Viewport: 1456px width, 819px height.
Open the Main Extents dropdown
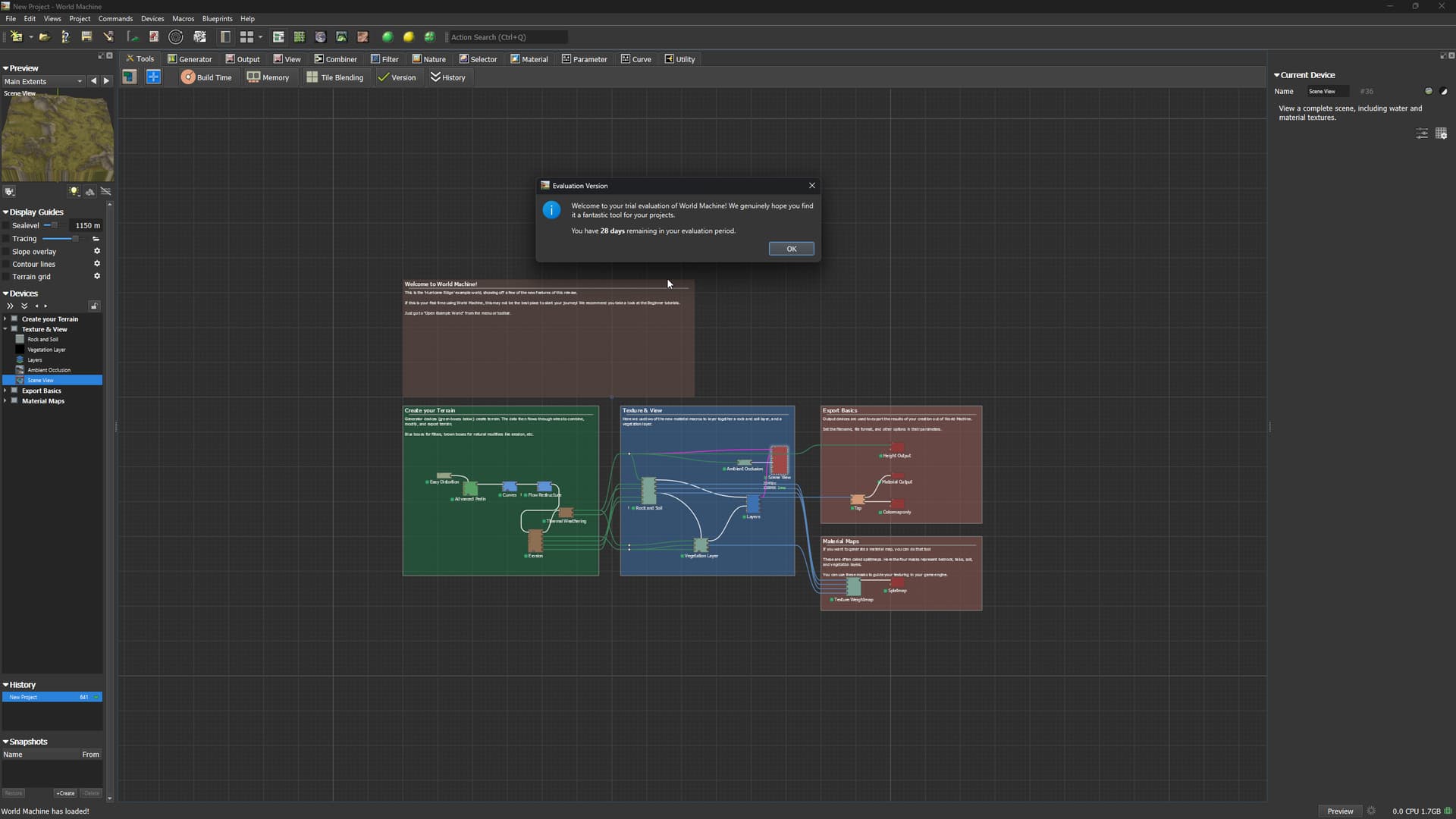point(42,81)
